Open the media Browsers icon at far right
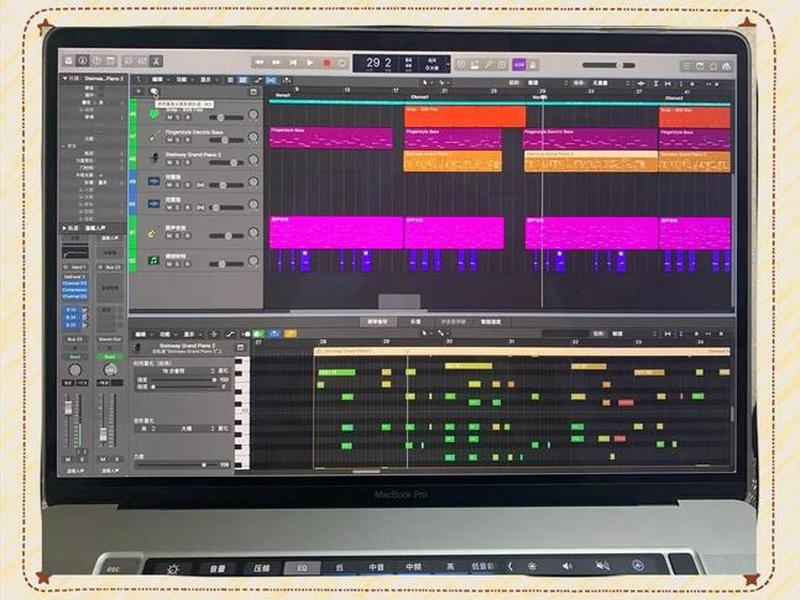This screenshot has width=800, height=600. coord(727,66)
